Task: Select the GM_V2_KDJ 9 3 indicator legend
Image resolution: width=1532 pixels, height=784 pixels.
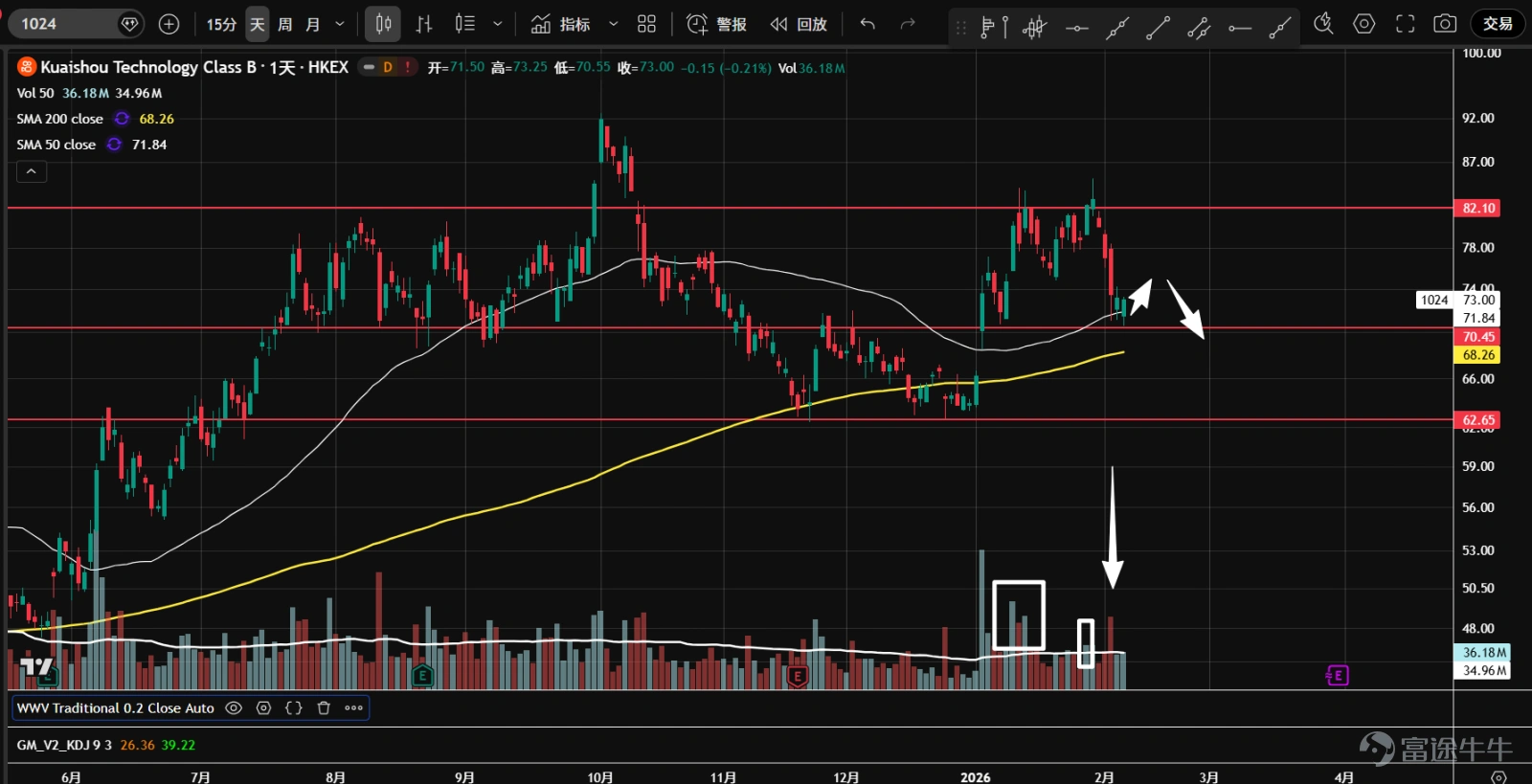Action: (x=64, y=745)
